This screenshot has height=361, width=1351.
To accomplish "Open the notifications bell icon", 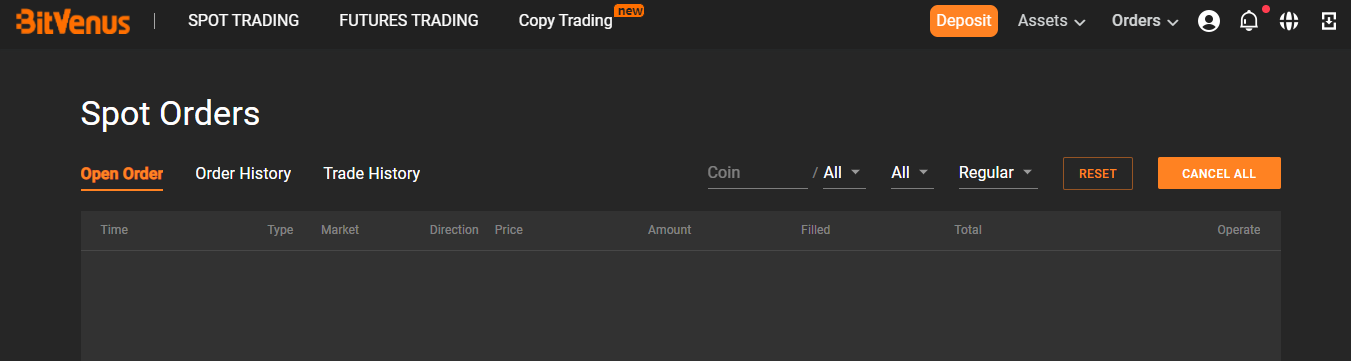I will coord(1249,21).
